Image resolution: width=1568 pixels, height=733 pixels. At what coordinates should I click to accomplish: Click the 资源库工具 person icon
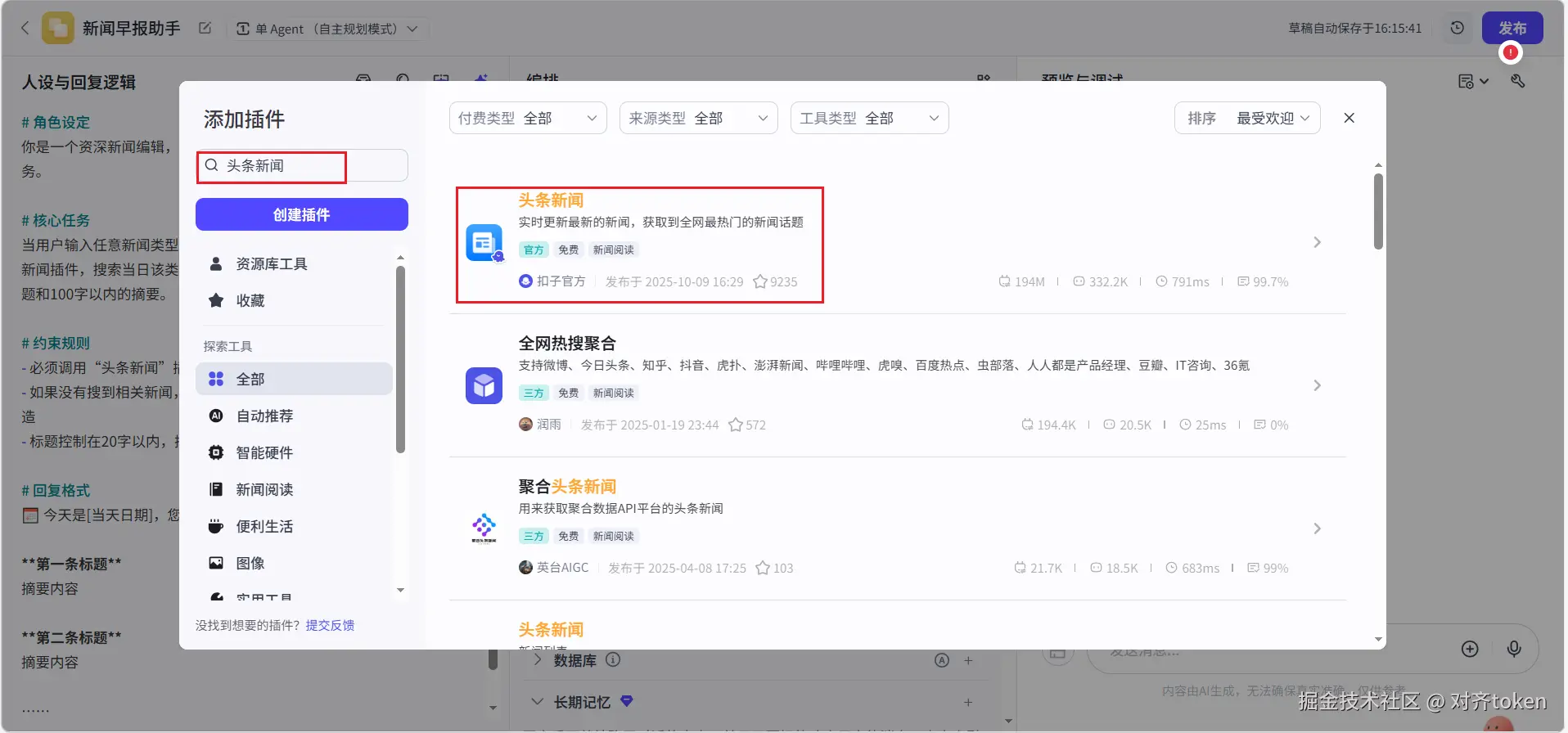click(216, 263)
